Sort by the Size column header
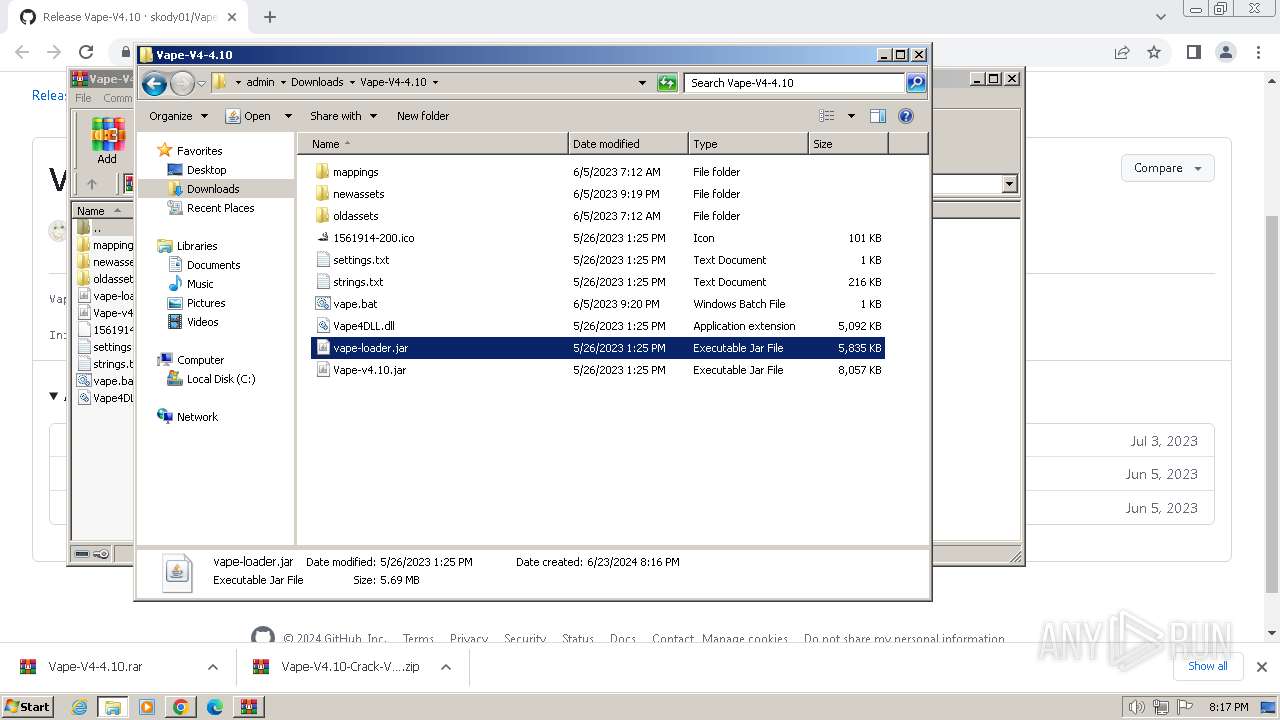The height and width of the screenshot is (720, 1280). 848,144
